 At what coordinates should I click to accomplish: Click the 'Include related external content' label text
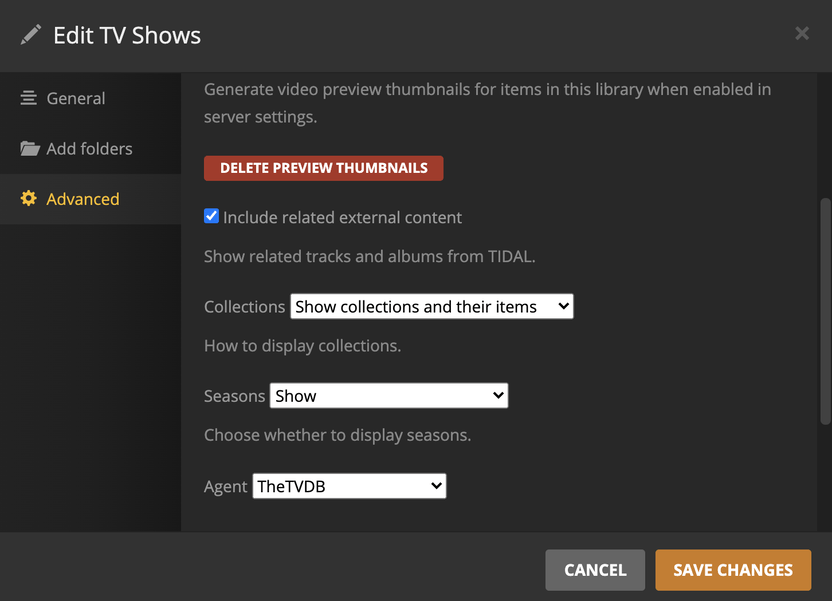[x=342, y=217]
